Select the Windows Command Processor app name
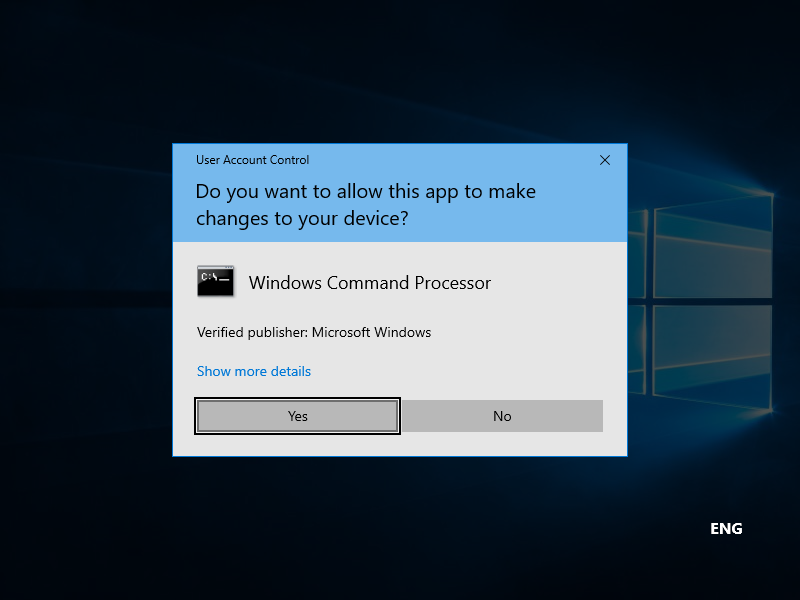Image resolution: width=800 pixels, height=600 pixels. click(x=370, y=283)
